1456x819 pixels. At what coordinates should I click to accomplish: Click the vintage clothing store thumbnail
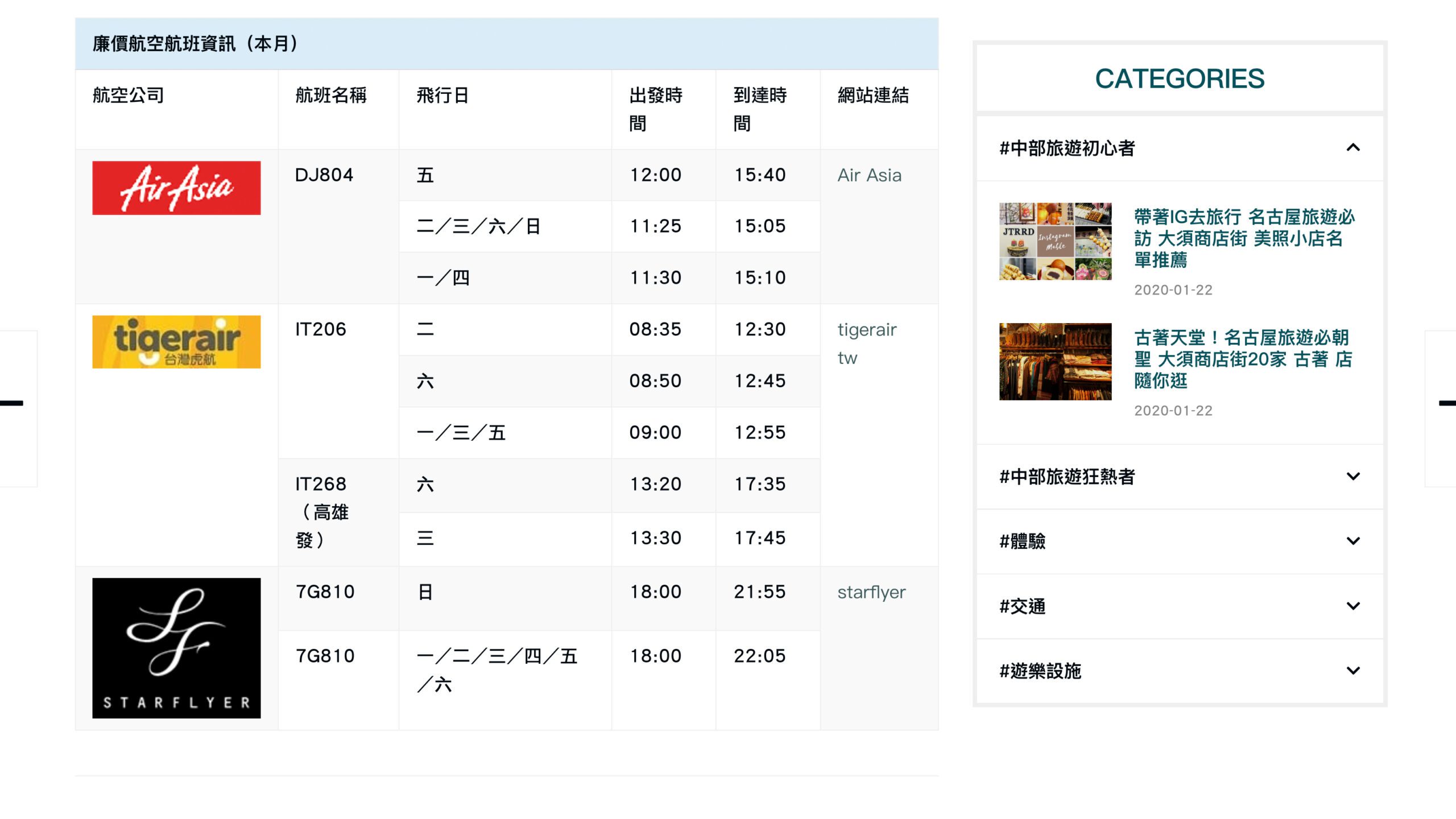click(x=1055, y=361)
